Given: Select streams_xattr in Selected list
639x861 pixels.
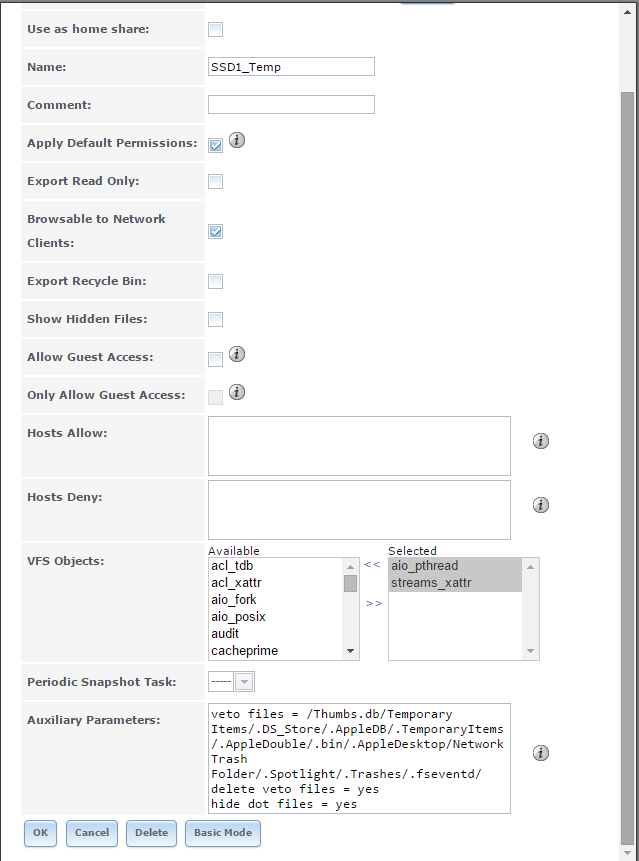Looking at the screenshot, I should 455,583.
